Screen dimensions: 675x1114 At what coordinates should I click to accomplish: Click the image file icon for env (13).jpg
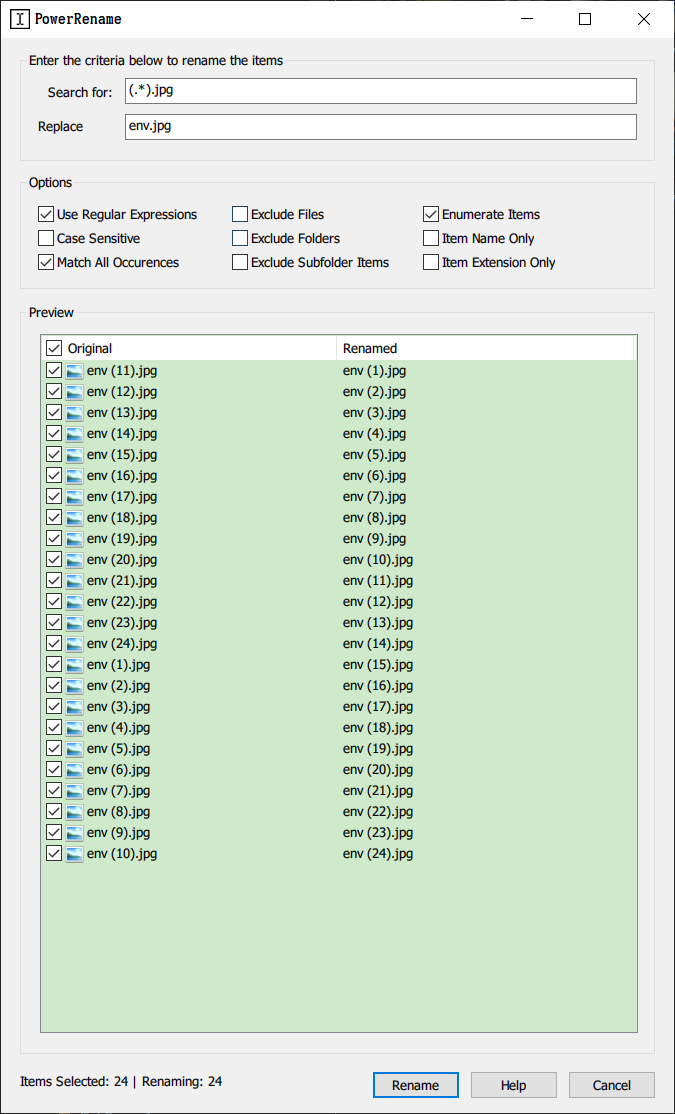74,413
